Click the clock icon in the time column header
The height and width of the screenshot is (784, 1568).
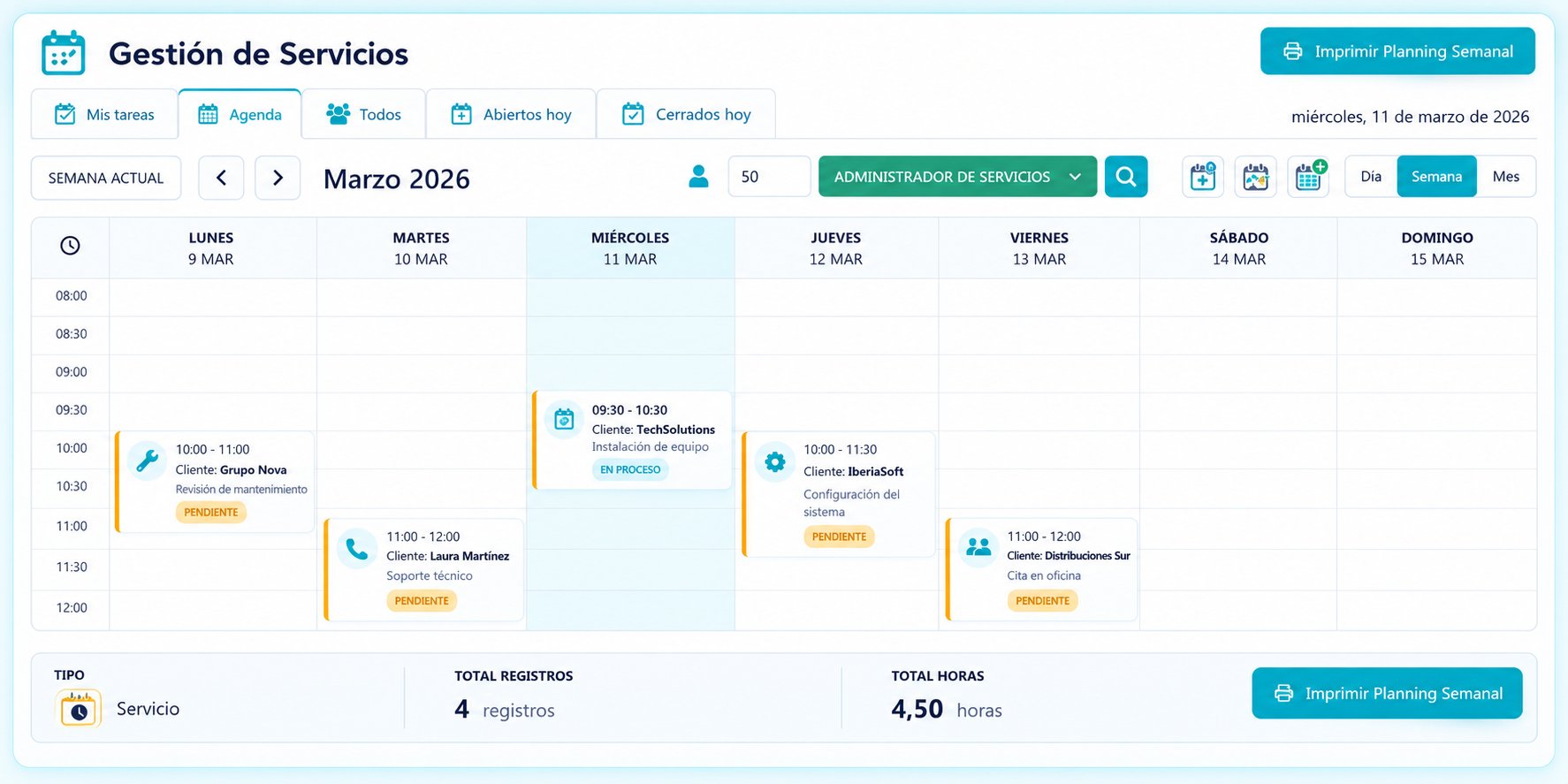point(70,246)
